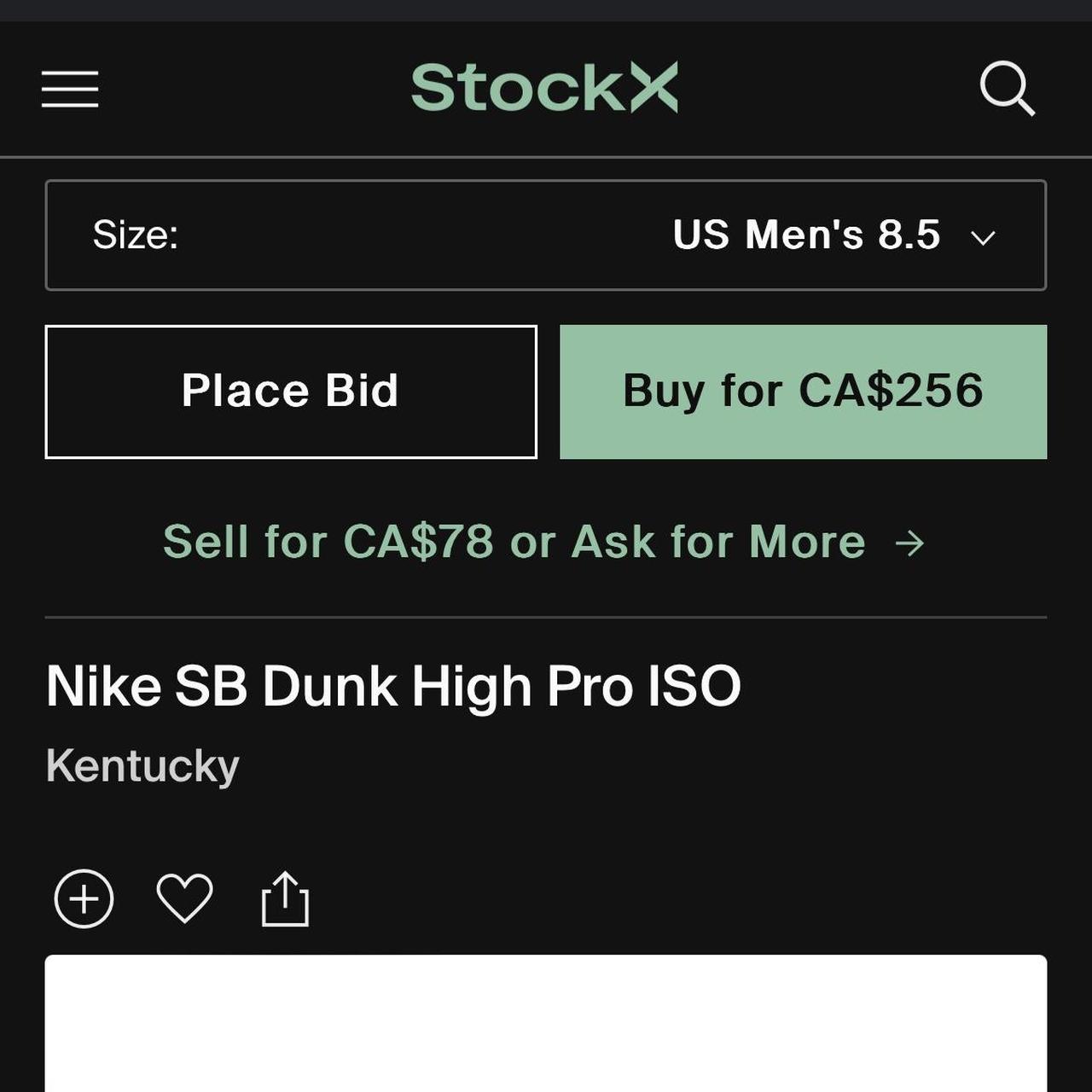Image resolution: width=1092 pixels, height=1092 pixels.
Task: Click Place Bid button
Action: tap(290, 391)
